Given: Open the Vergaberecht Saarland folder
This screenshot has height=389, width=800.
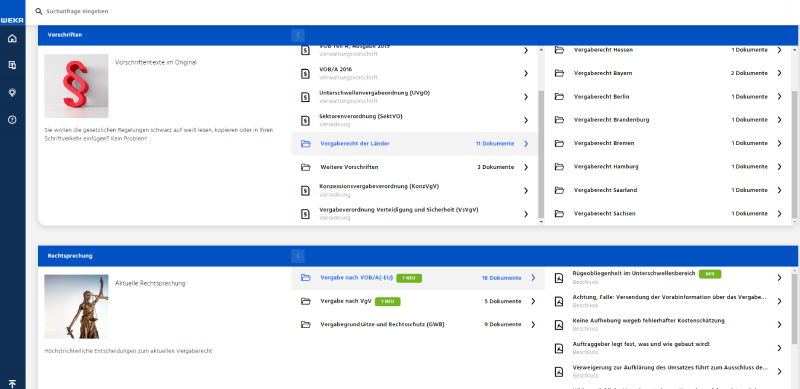Looking at the screenshot, I should pyautogui.click(x=669, y=190).
